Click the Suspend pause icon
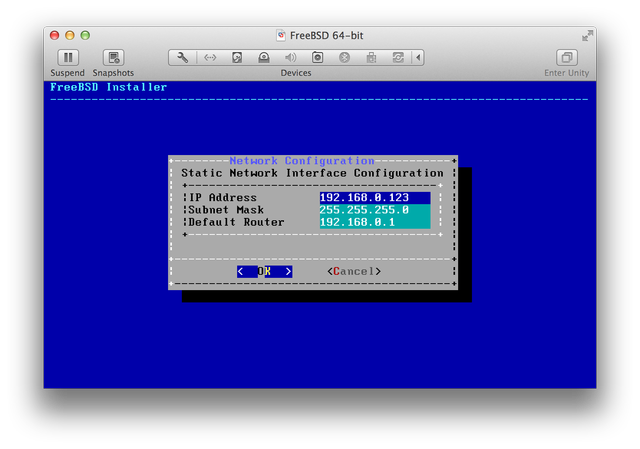 (68, 58)
